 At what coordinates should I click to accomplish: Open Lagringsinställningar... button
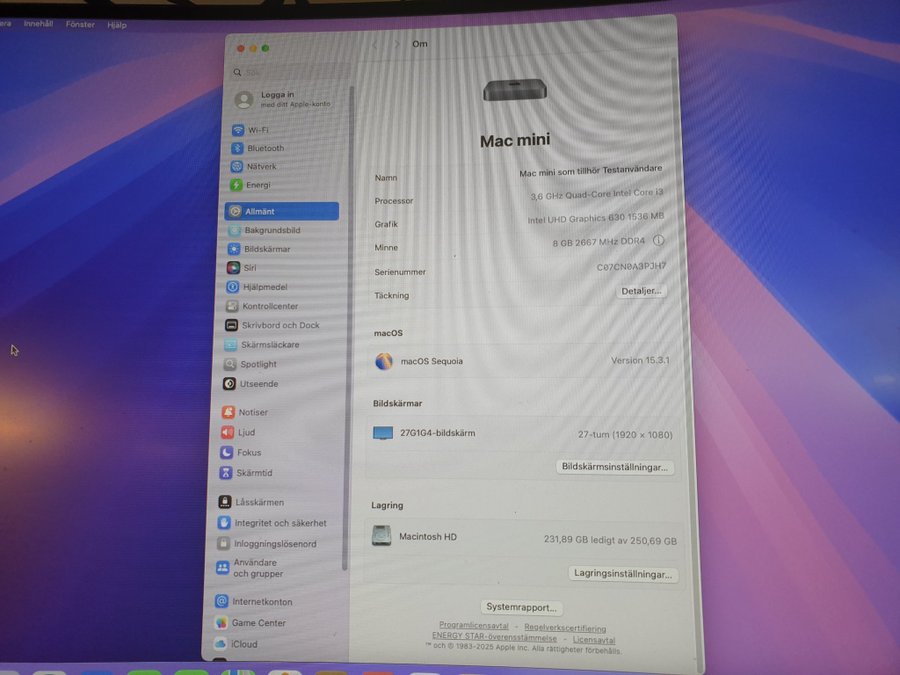tap(623, 573)
